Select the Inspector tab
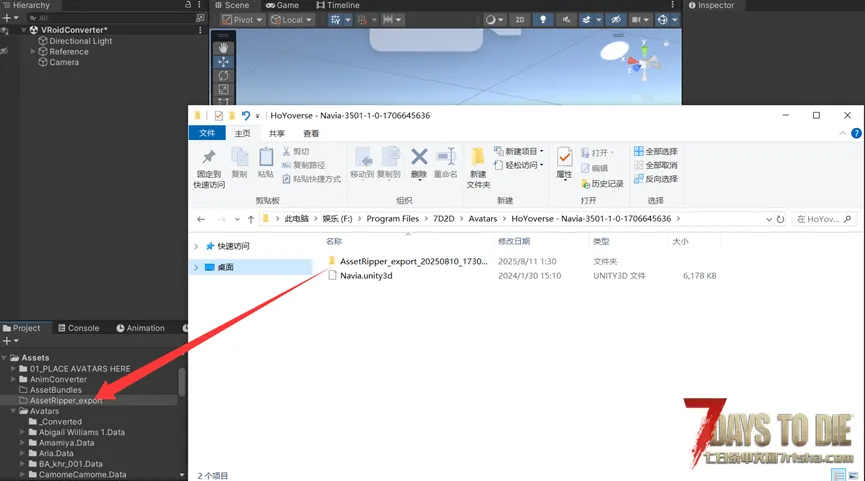This screenshot has height=481, width=865. coord(712,5)
